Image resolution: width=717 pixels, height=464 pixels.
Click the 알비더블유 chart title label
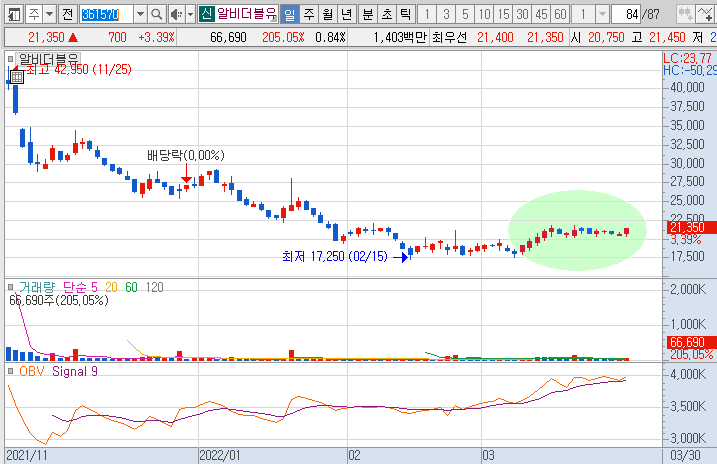pyautogui.click(x=48, y=59)
